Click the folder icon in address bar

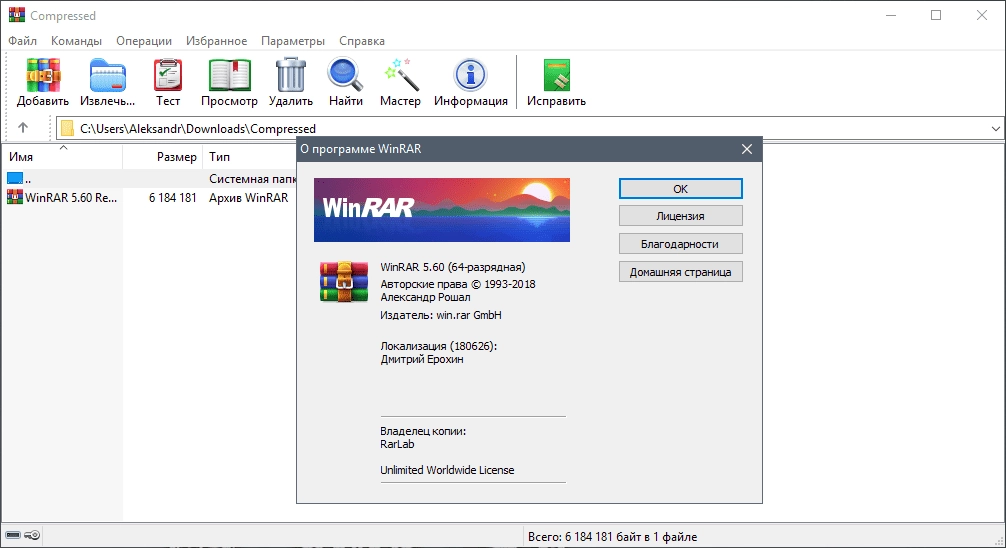(x=67, y=128)
